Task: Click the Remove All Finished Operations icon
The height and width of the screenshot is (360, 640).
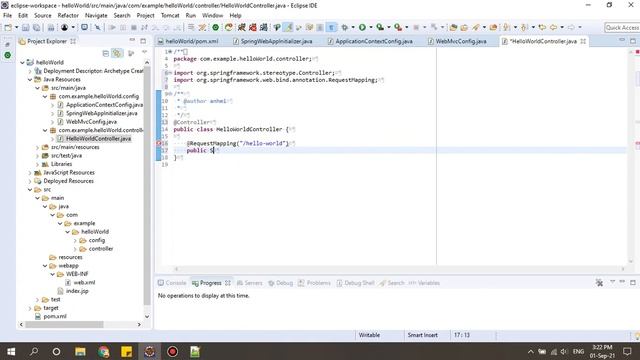Action: [599, 282]
